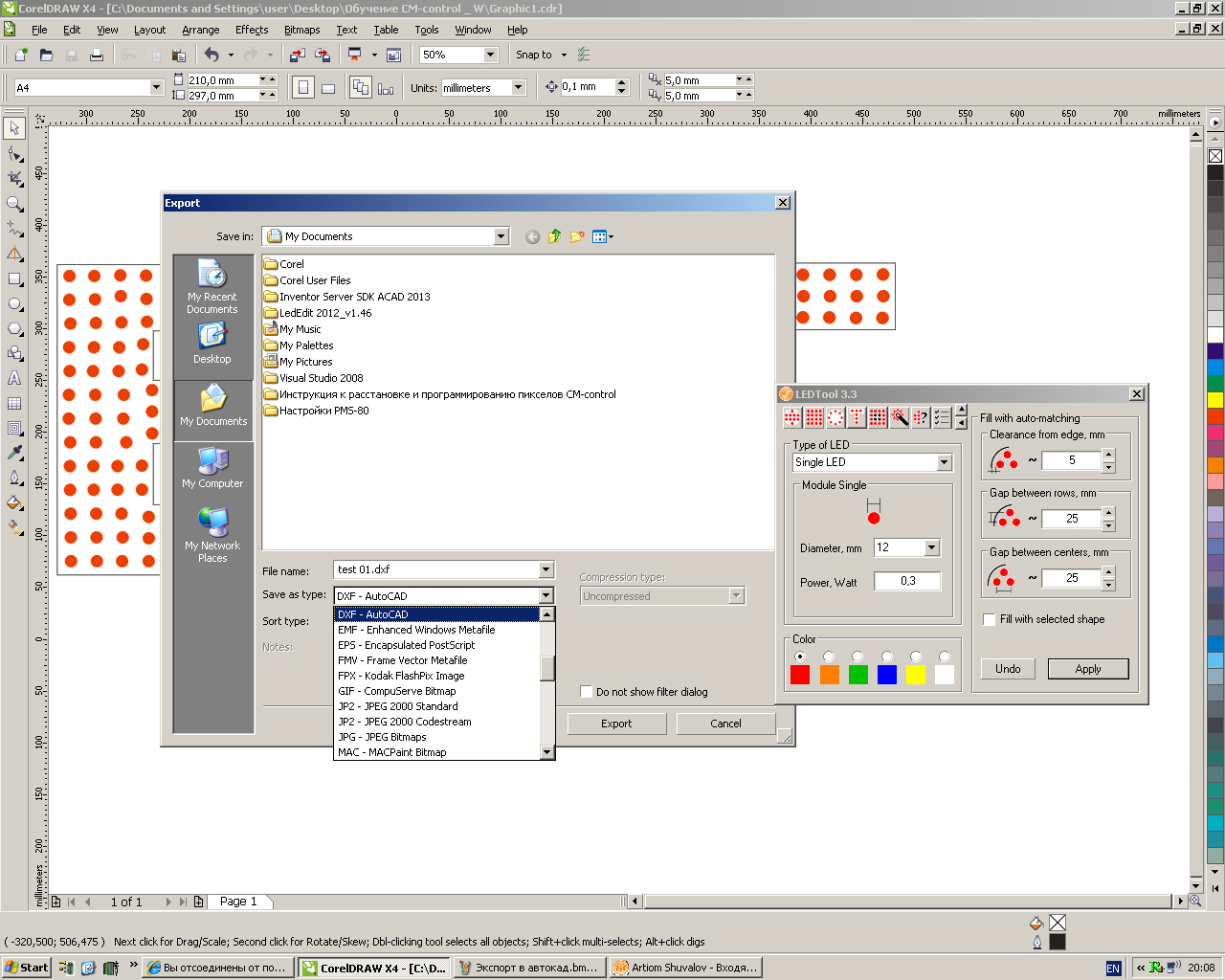Select the orange color radio button
This screenshot has height=980, width=1225.
click(x=829, y=657)
